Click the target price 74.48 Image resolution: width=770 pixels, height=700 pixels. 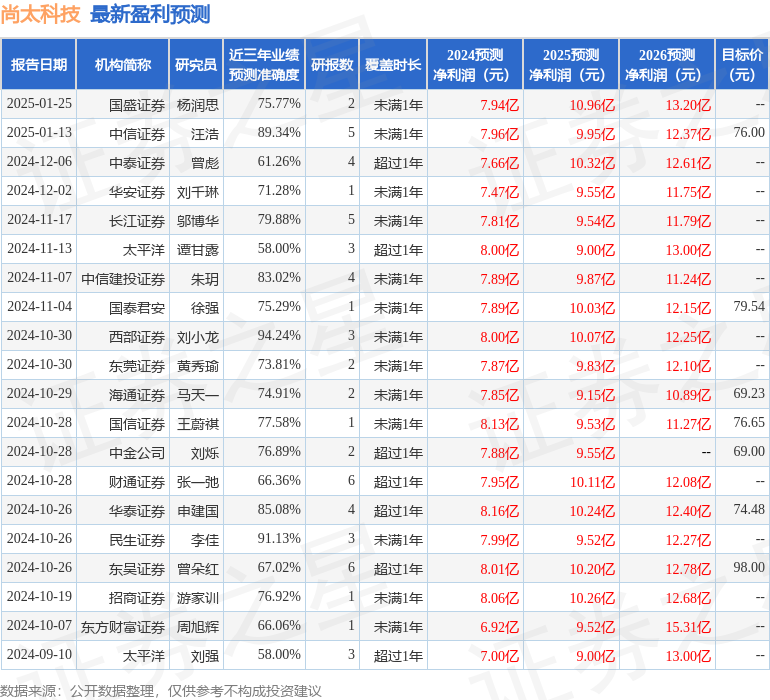tap(749, 509)
